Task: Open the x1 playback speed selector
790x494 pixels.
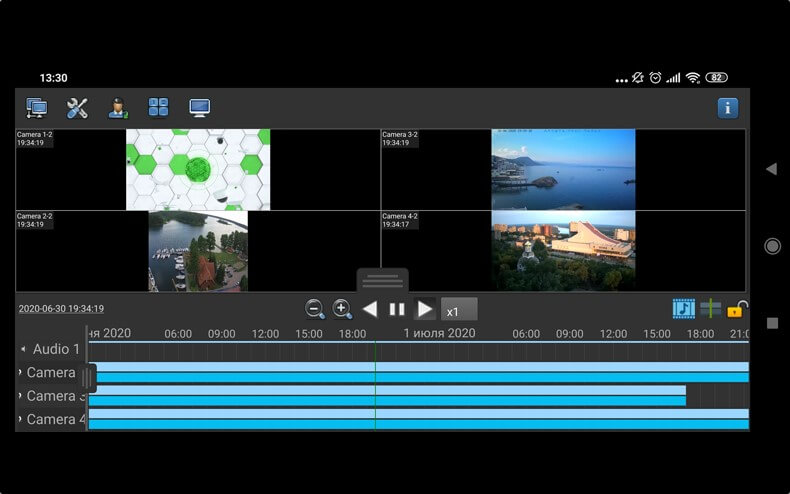Action: [x=459, y=310]
